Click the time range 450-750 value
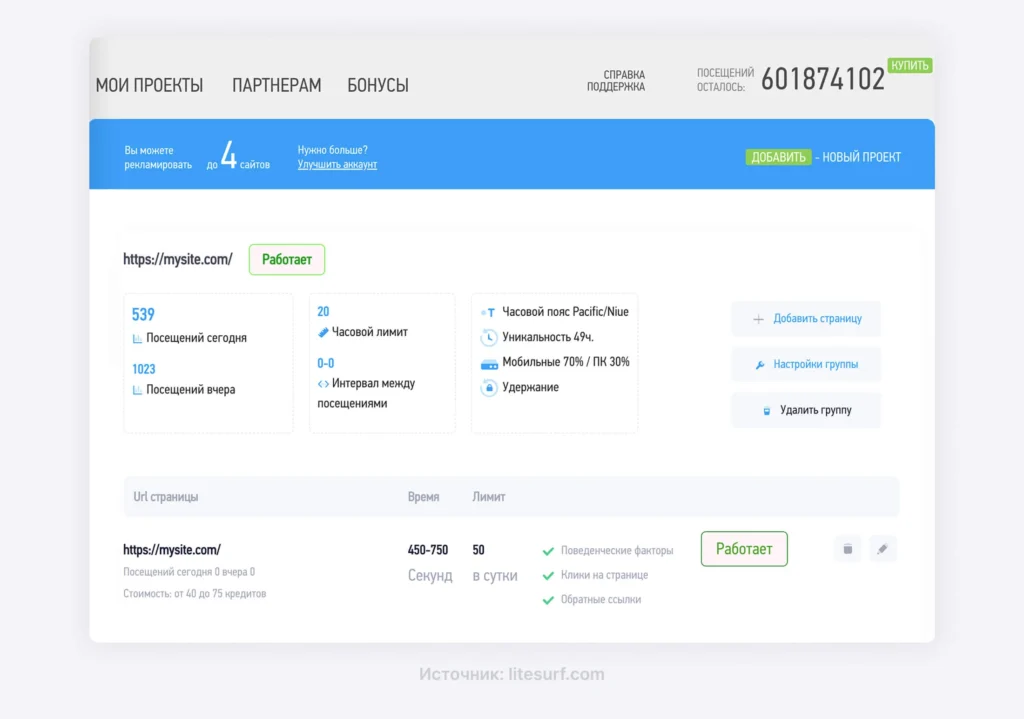 click(x=428, y=550)
